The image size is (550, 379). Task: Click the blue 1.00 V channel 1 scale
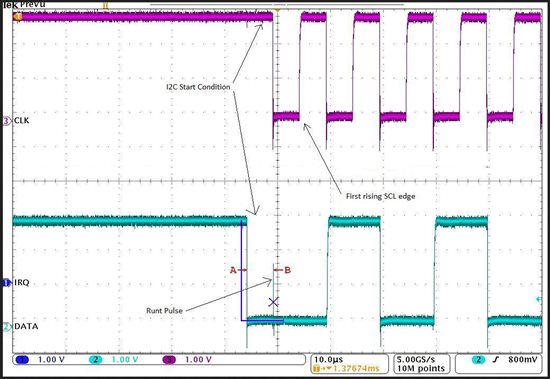(51, 360)
